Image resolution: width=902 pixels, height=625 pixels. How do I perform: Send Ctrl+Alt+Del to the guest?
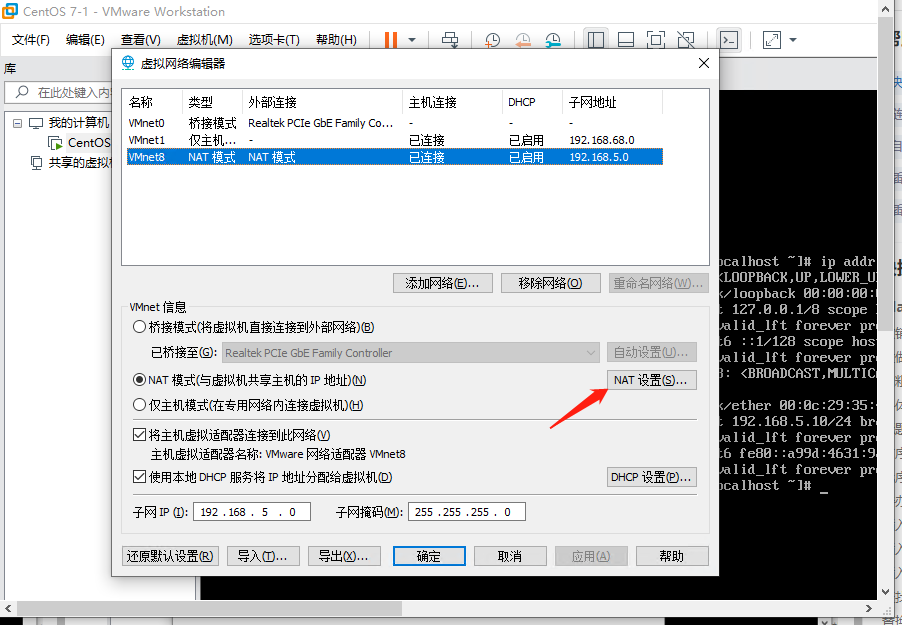tap(452, 40)
